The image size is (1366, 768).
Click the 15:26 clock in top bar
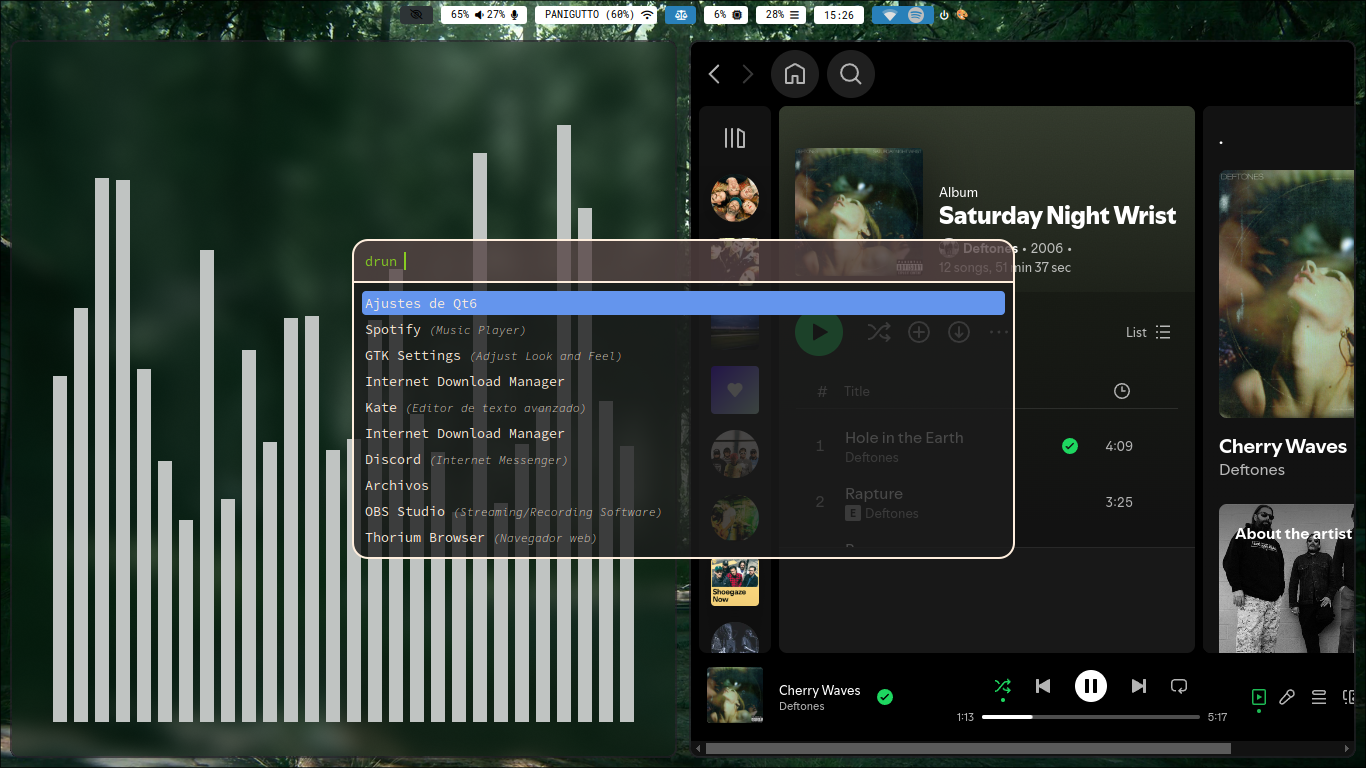839,15
